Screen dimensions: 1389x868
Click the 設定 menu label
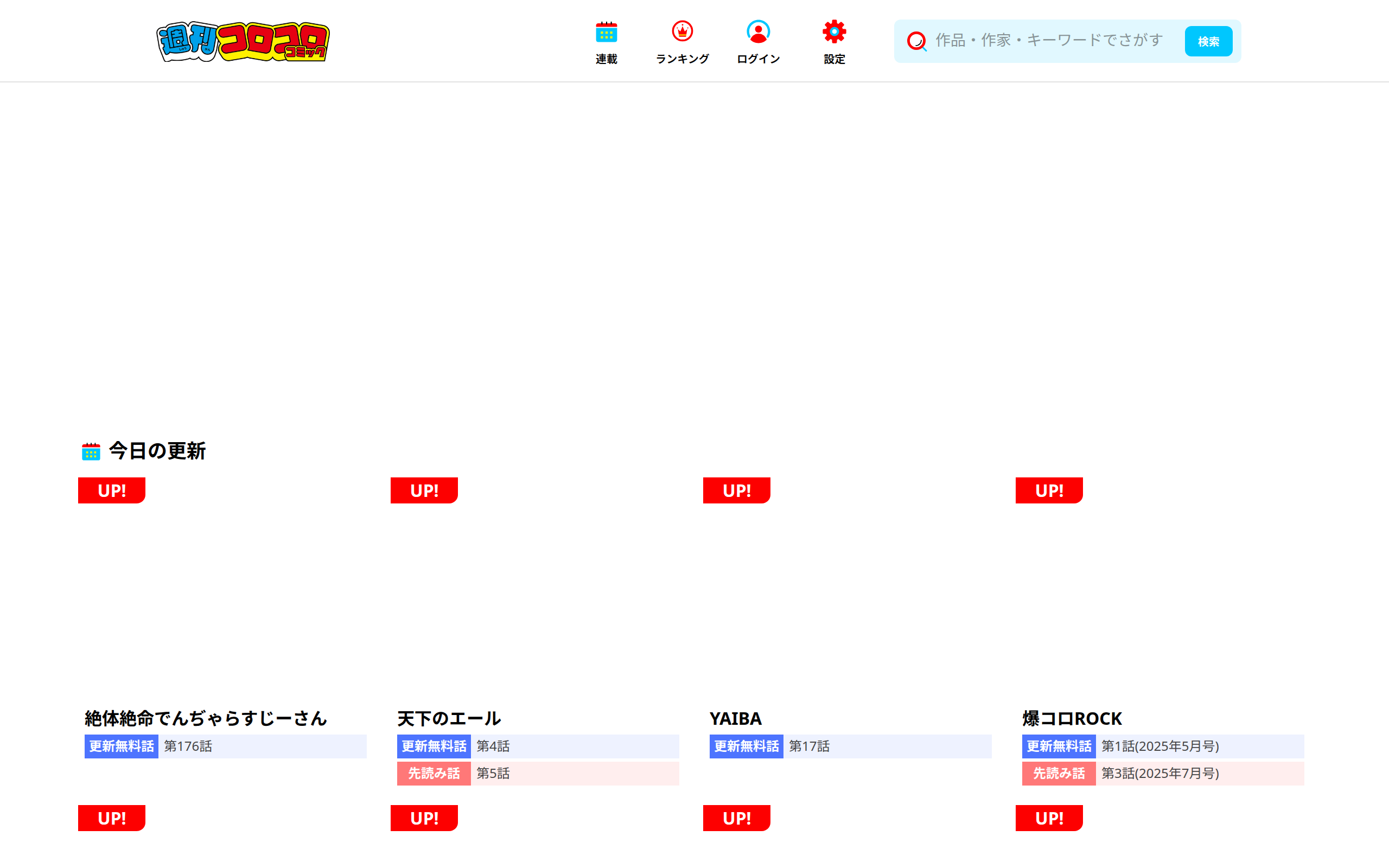click(834, 59)
